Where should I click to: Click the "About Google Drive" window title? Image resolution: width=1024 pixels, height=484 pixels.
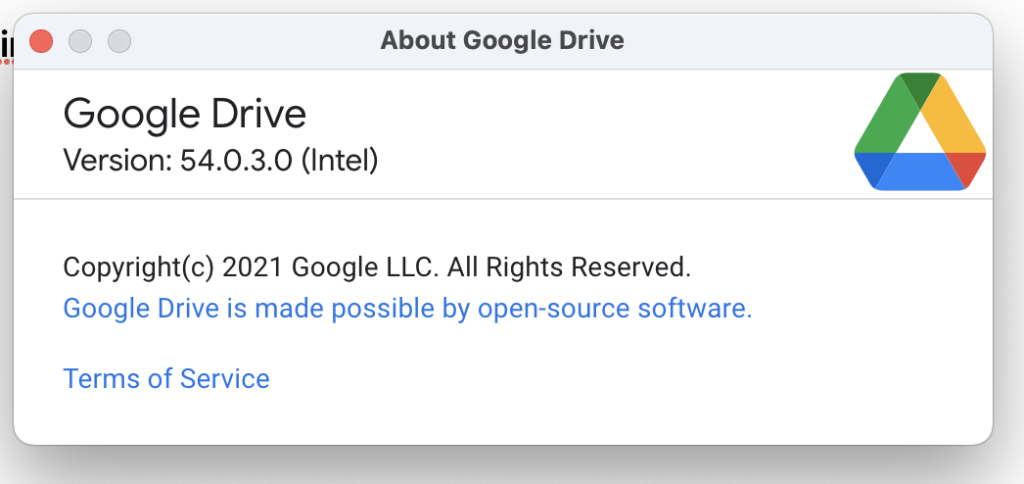tap(502, 40)
